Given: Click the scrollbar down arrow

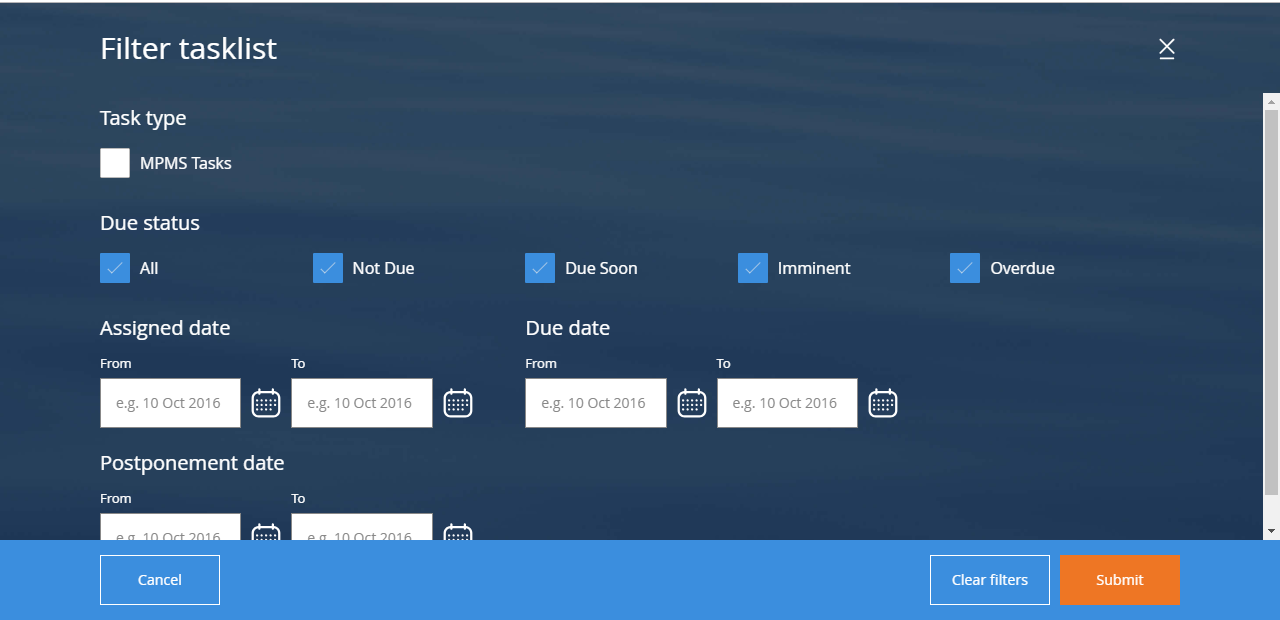Looking at the screenshot, I should click(x=1271, y=530).
